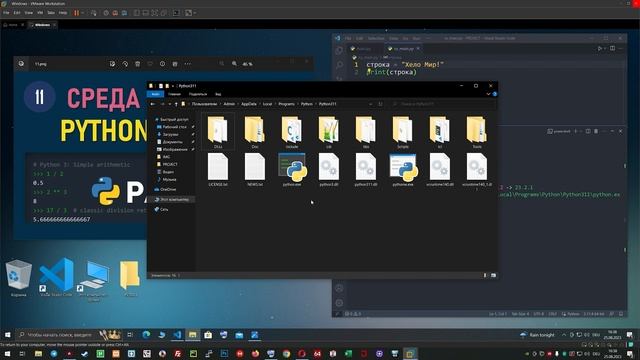
Task: Select the python.exe file
Action: [292, 170]
